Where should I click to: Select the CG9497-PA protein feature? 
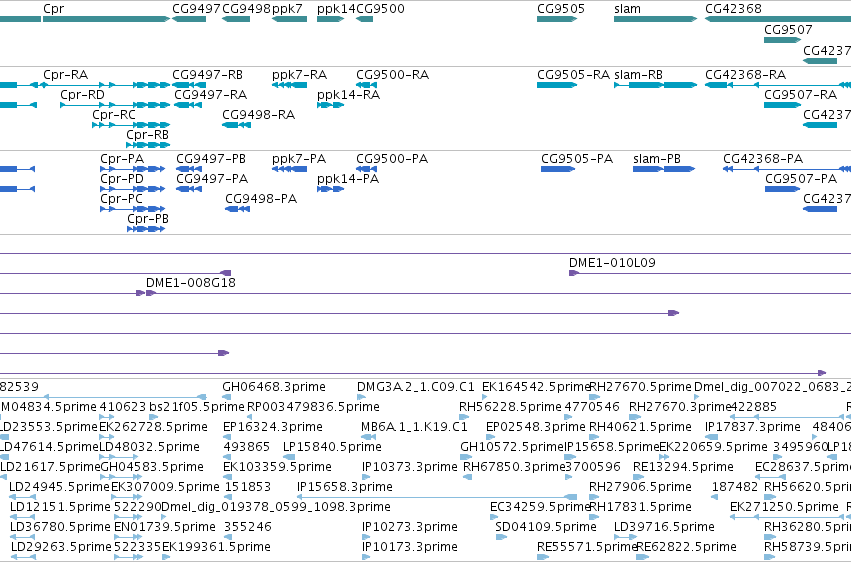tap(189, 189)
